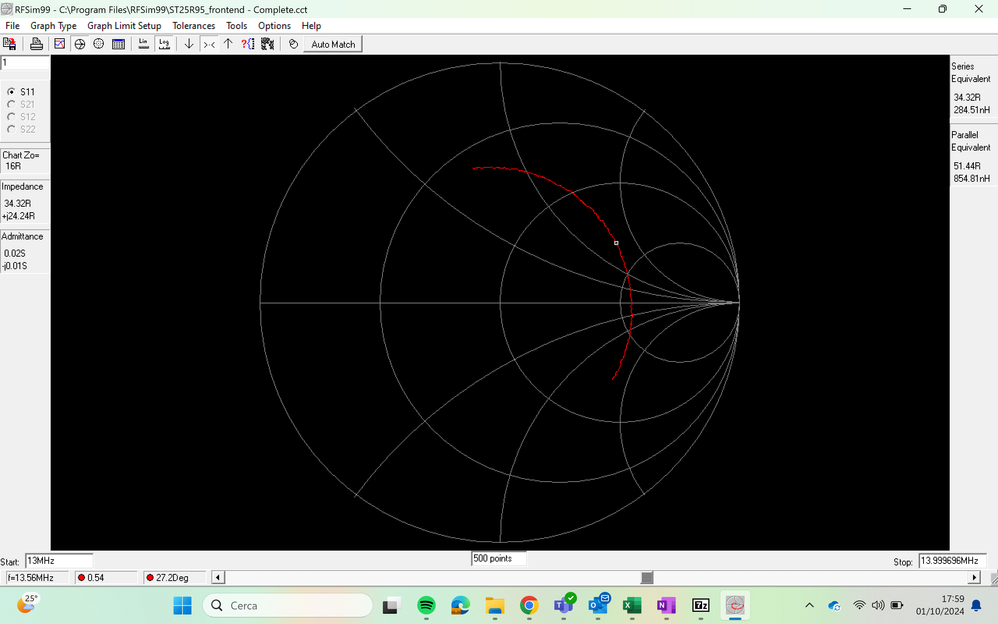Screen dimensions: 998x624
Task: Click the printer icon in the toolbar
Action: (x=36, y=44)
